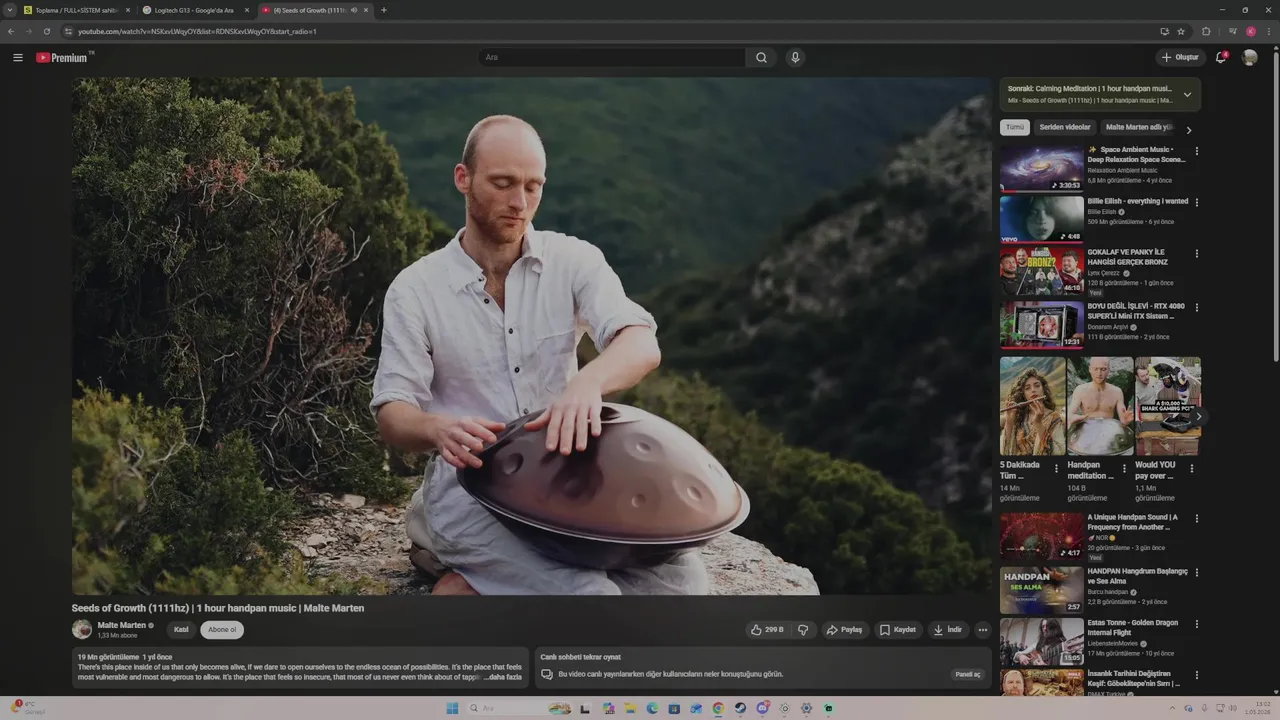
Task: Switch to Toplama FULL+SİSTEM tab
Action: (x=76, y=10)
